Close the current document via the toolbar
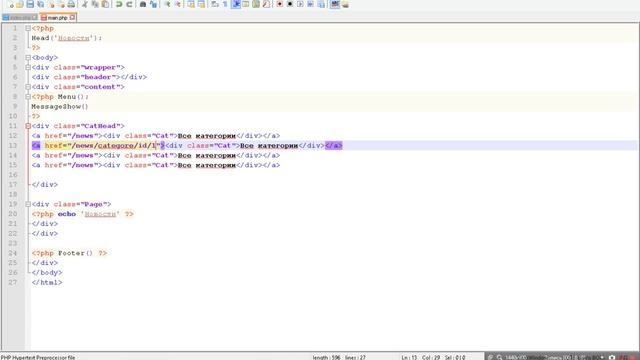 51,4
